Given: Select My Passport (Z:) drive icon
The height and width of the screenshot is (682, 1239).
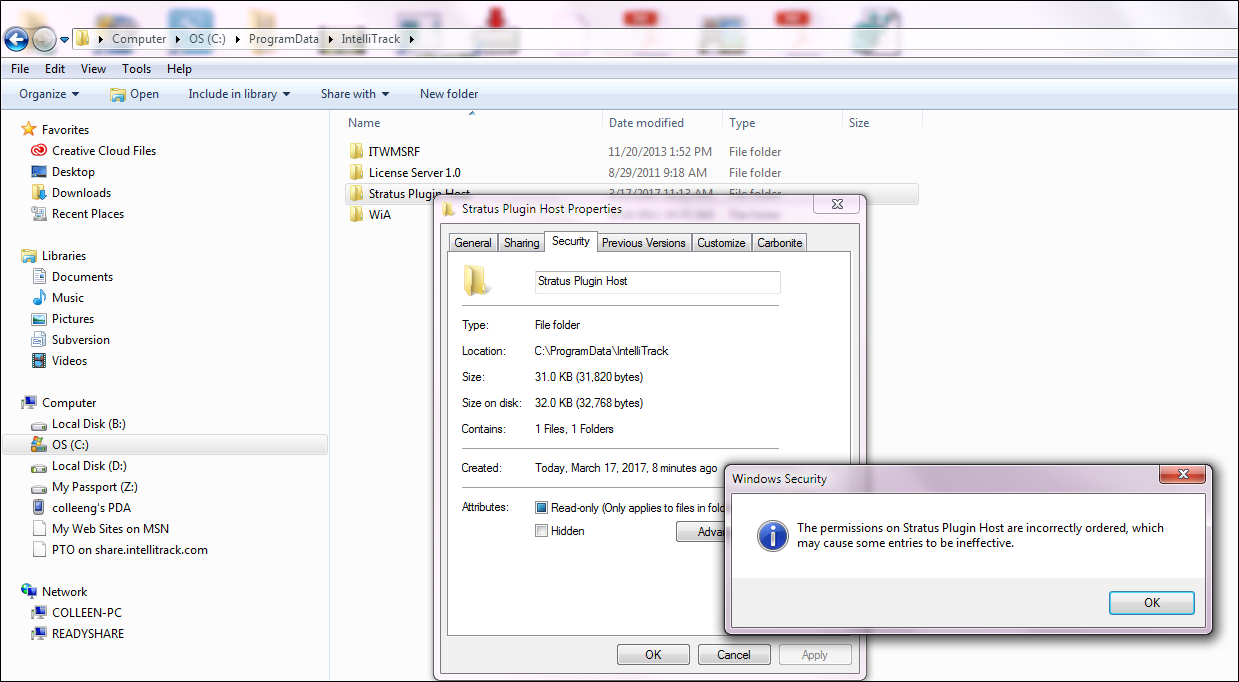Looking at the screenshot, I should [x=39, y=487].
